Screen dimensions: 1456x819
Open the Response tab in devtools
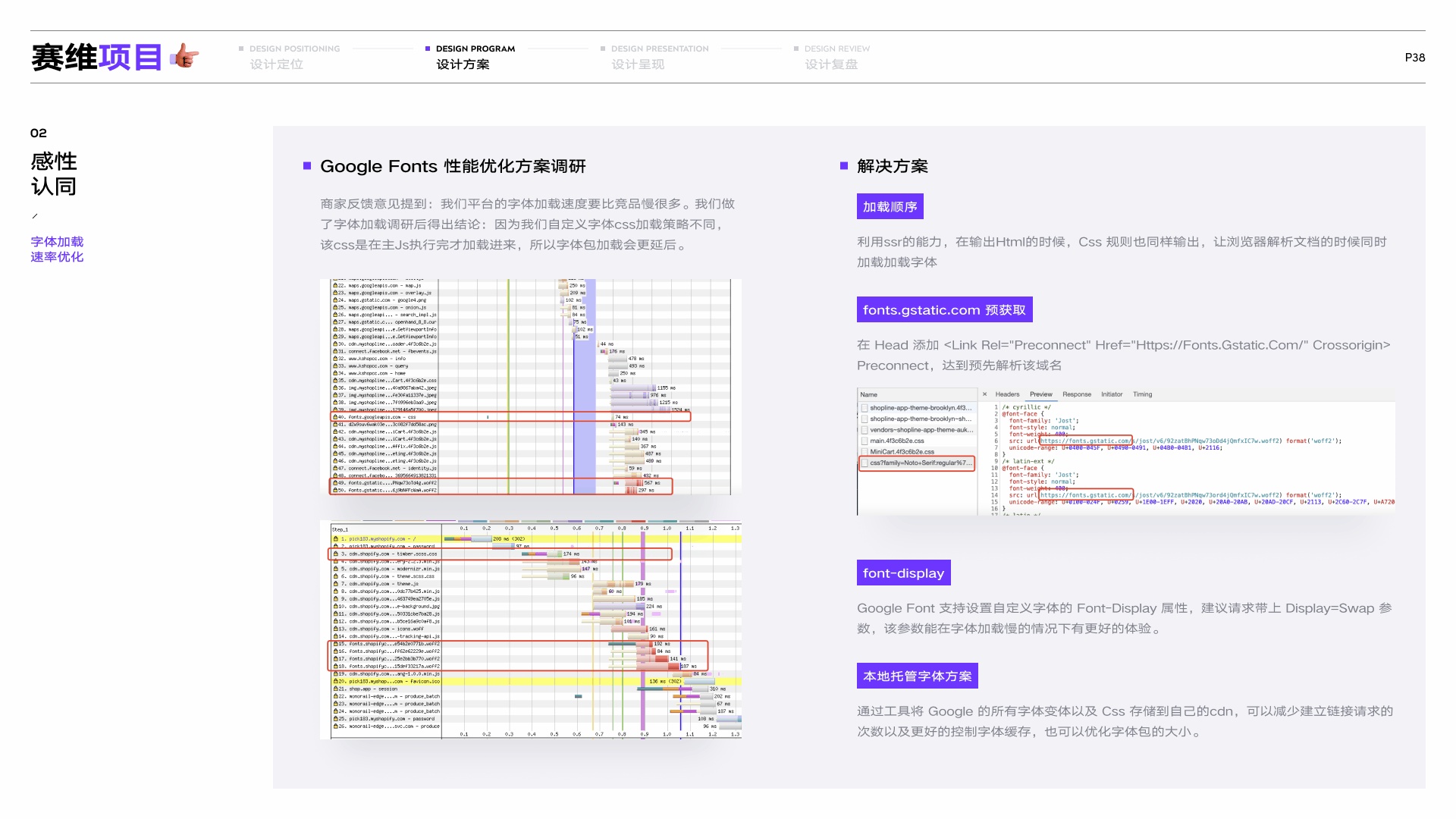1076,394
